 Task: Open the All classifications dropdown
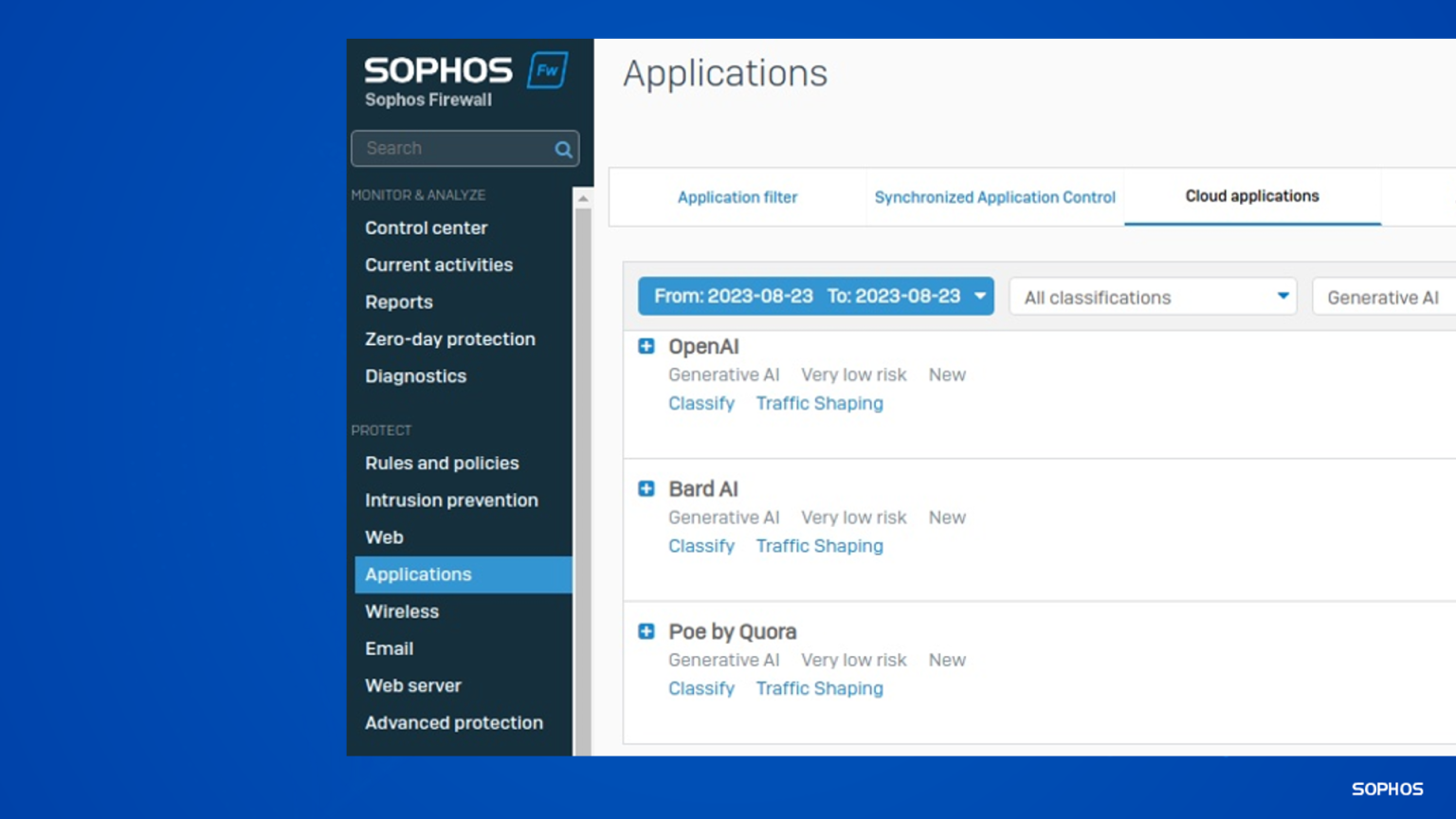(1153, 297)
